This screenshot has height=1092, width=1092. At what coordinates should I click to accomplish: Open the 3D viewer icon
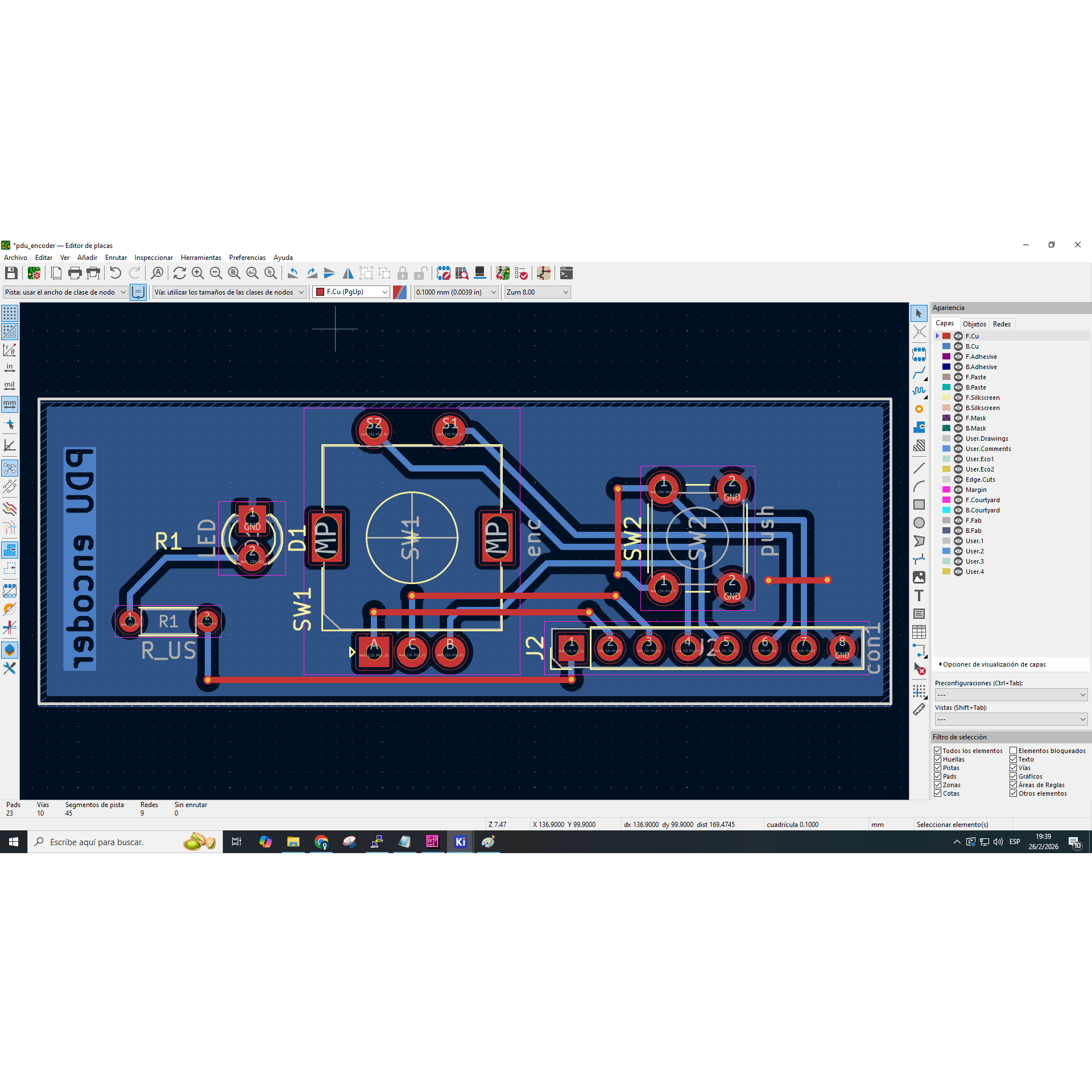(x=479, y=274)
